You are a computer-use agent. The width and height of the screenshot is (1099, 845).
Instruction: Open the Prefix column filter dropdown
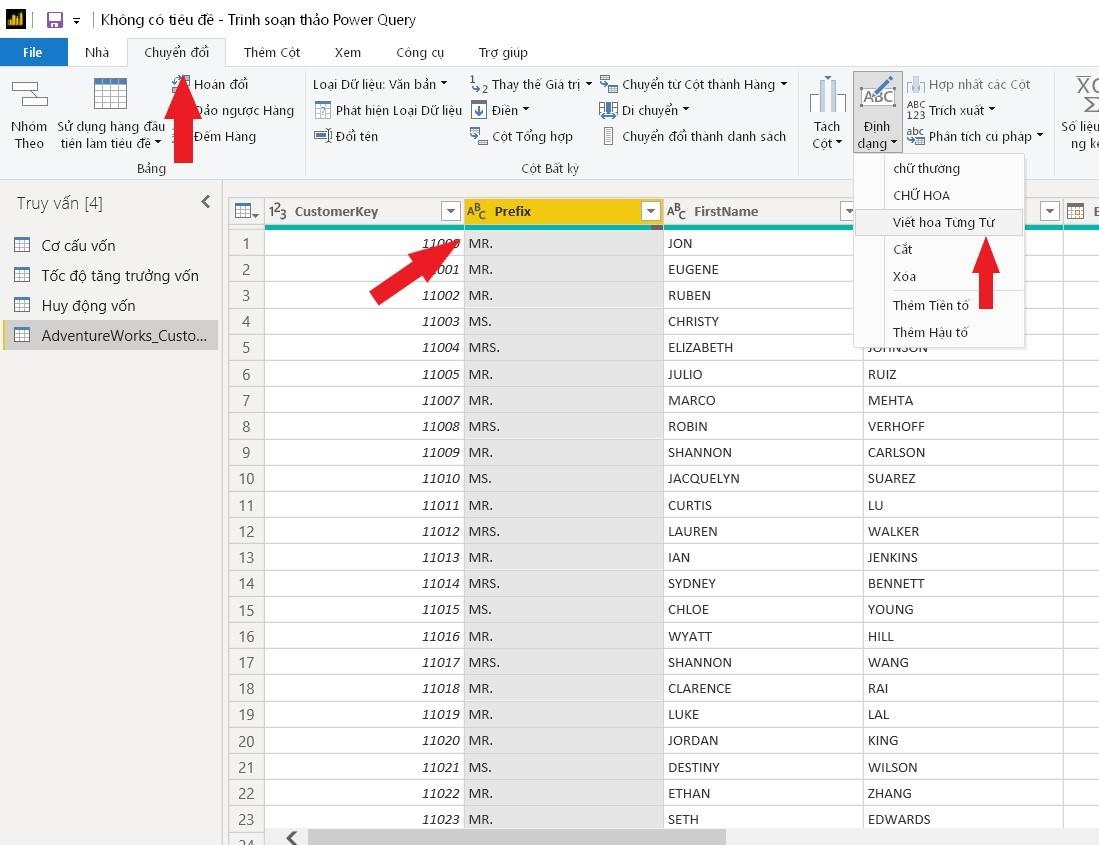point(651,211)
